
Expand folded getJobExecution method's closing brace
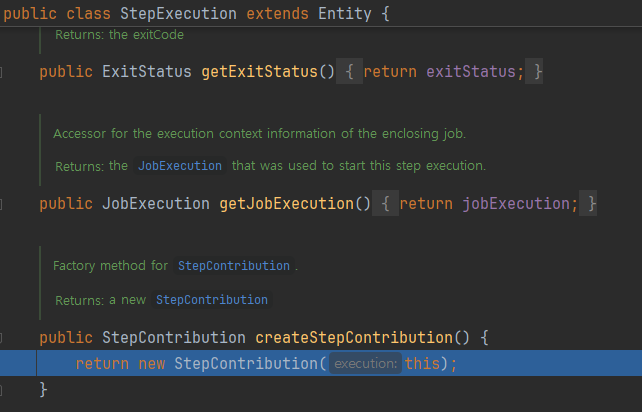point(588,204)
